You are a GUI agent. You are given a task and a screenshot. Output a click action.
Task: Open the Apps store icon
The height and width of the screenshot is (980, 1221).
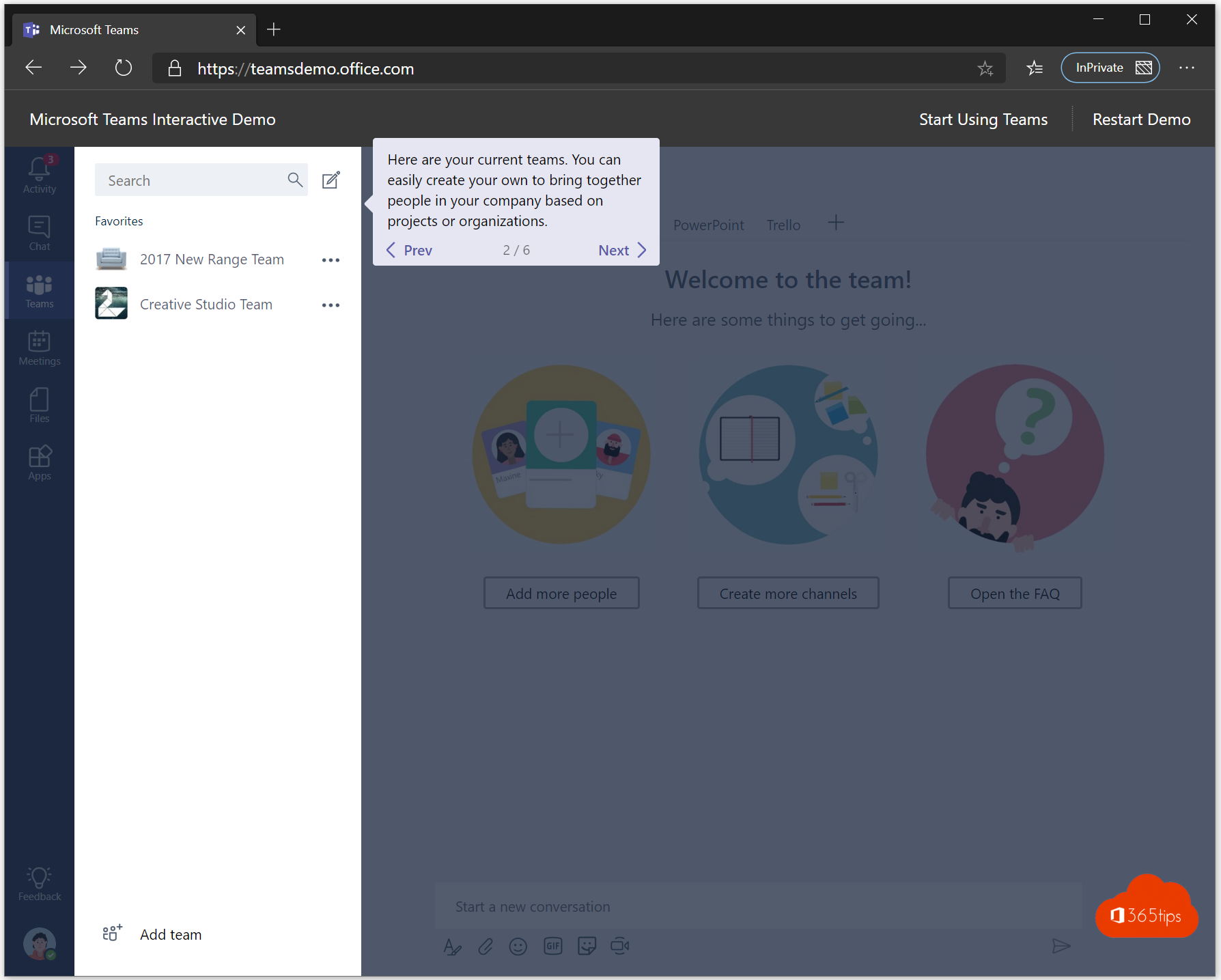point(39,463)
